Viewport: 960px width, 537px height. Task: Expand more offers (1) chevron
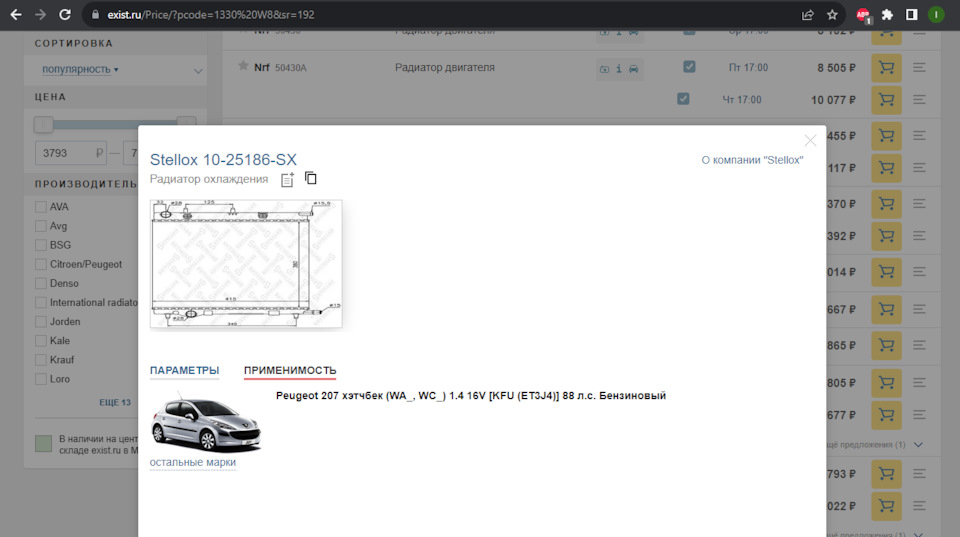pos(918,445)
